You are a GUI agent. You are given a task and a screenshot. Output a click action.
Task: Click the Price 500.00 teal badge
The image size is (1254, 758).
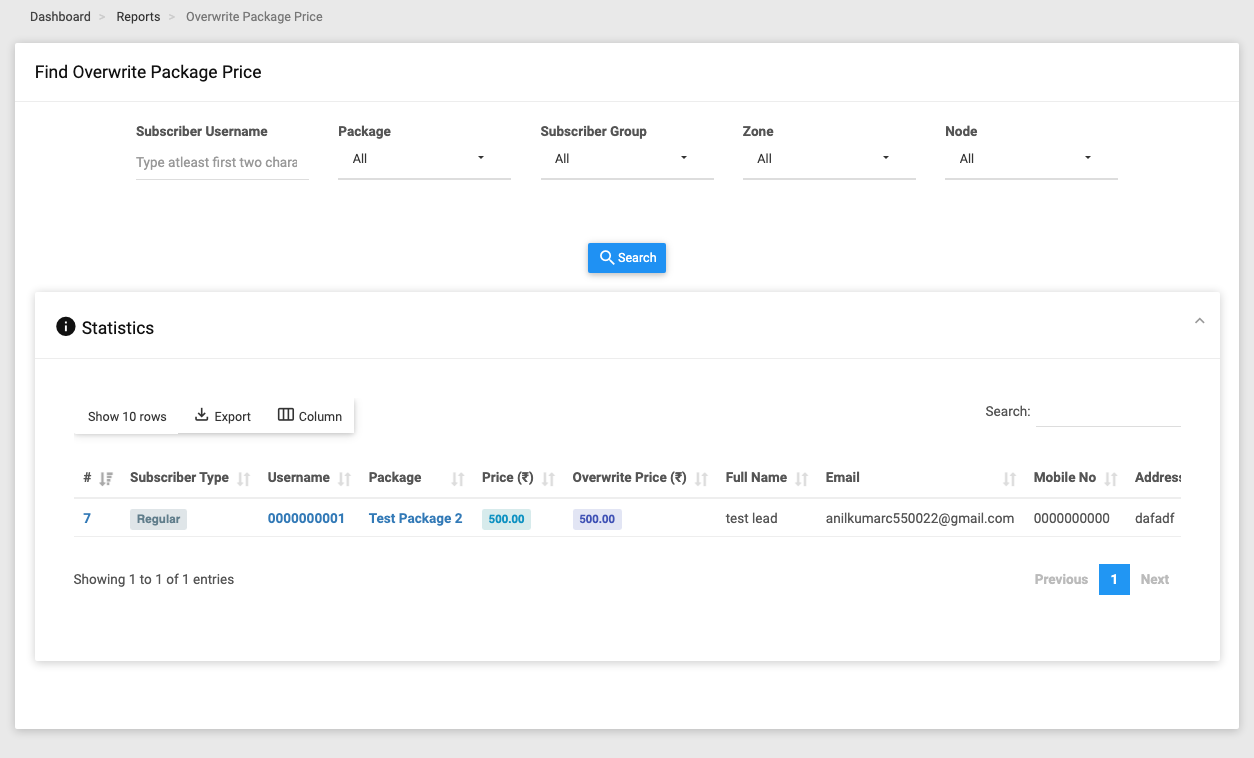(x=506, y=519)
